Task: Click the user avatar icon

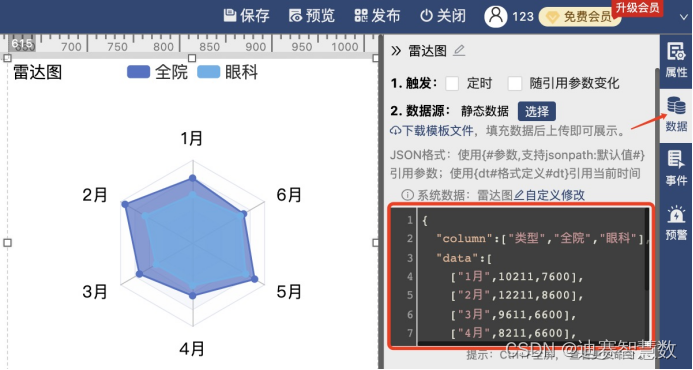Action: pyautogui.click(x=495, y=16)
